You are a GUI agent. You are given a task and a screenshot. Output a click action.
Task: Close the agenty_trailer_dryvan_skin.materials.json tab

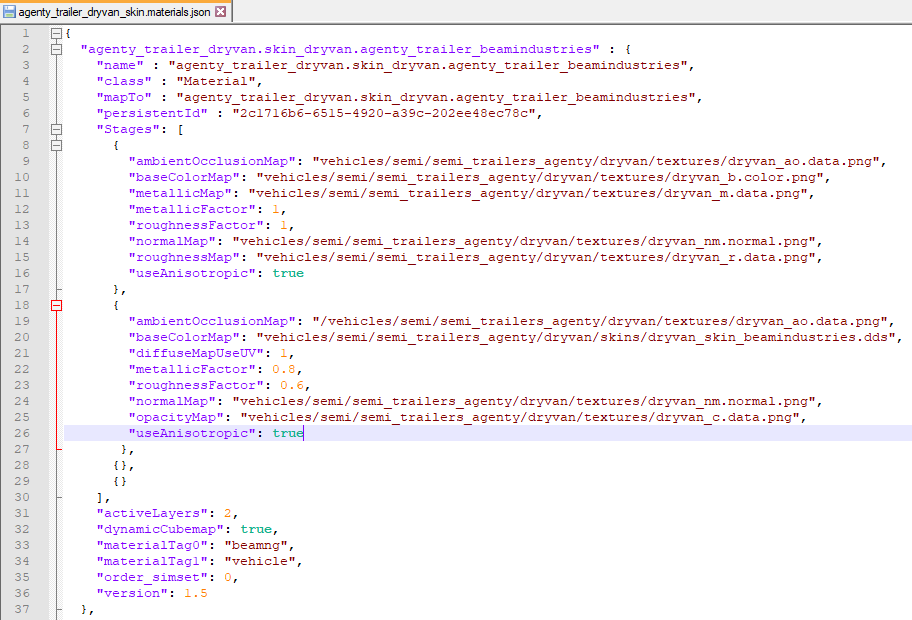221,12
